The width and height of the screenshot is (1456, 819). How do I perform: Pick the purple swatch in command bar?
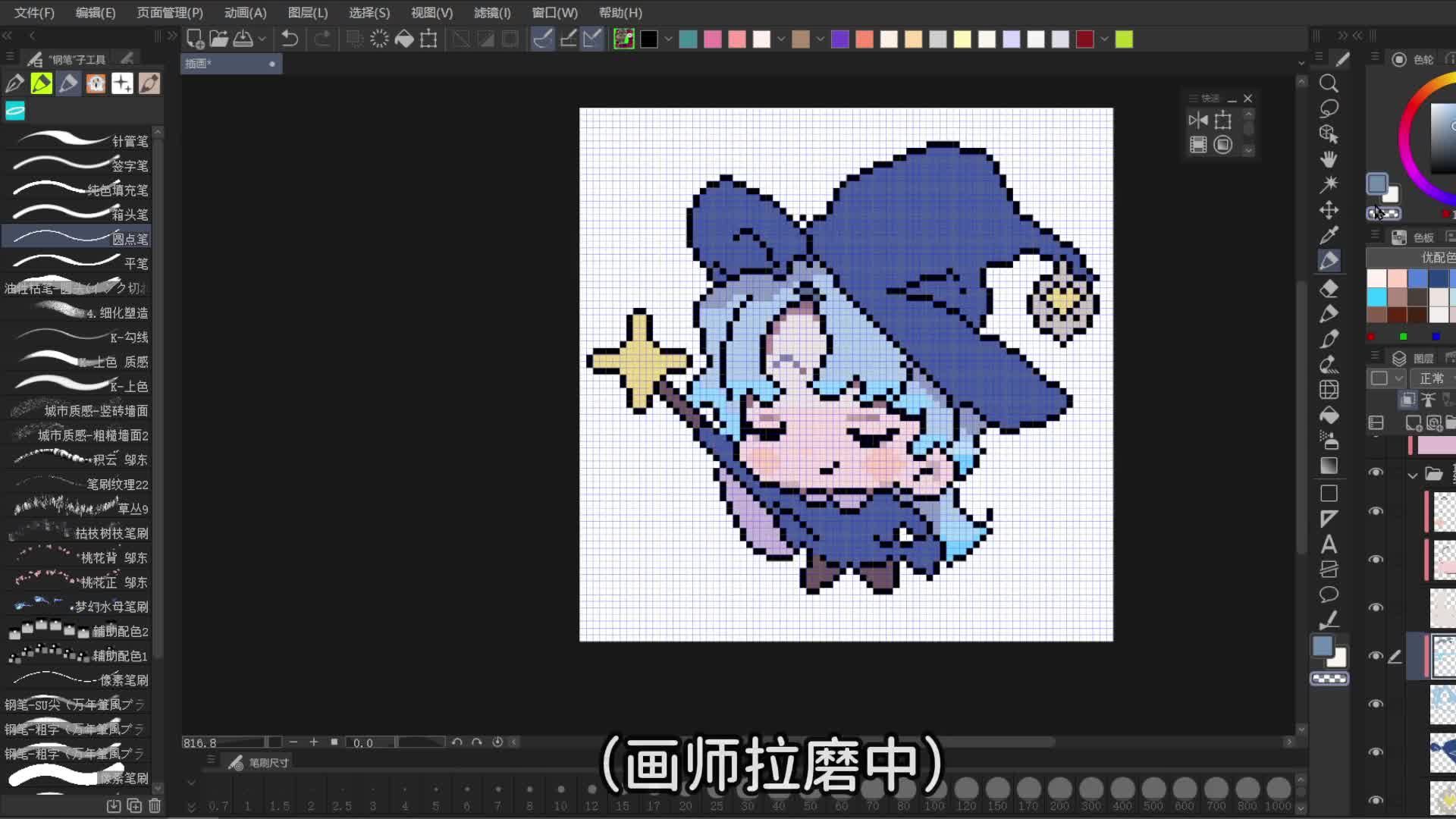[839, 39]
